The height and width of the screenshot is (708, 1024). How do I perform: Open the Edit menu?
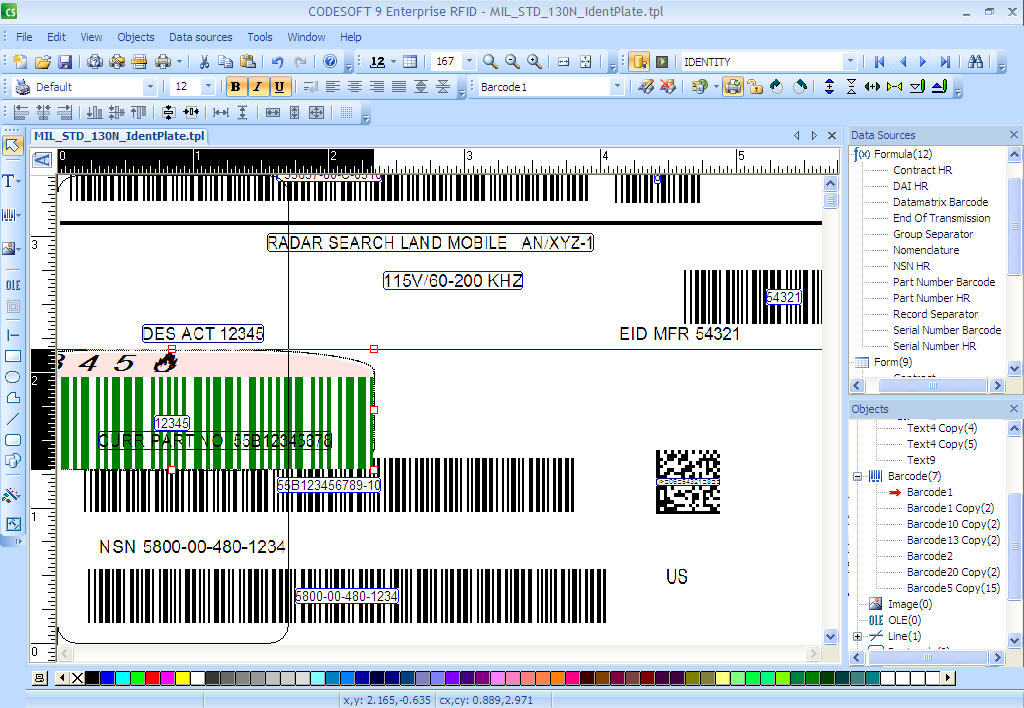(x=56, y=37)
